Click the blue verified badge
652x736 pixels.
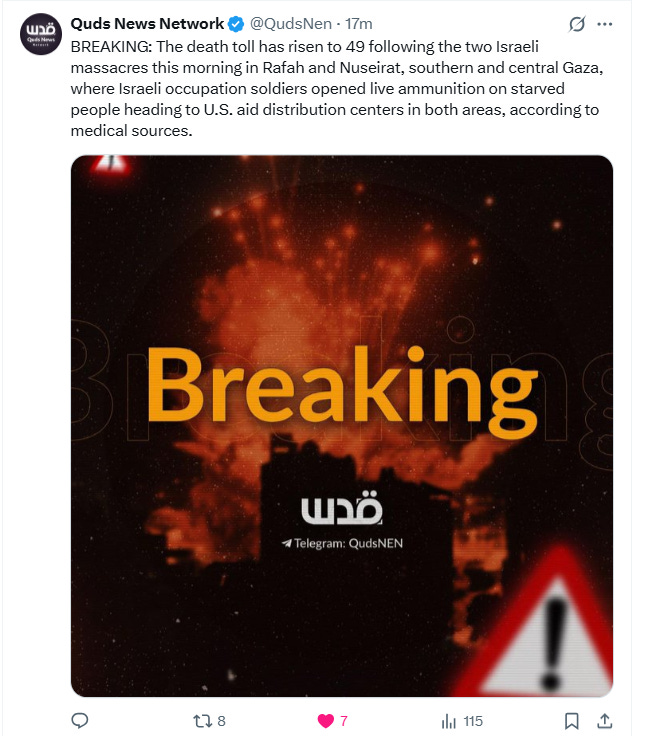(x=236, y=24)
